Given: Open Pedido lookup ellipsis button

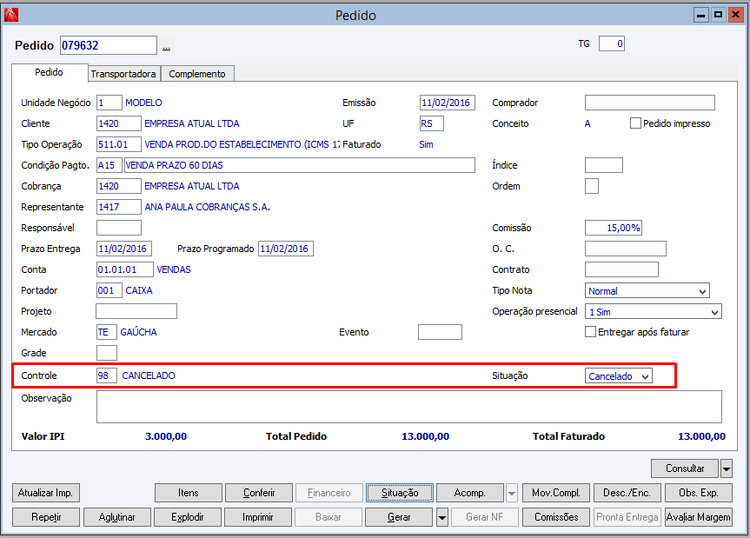Looking at the screenshot, I should [x=166, y=46].
